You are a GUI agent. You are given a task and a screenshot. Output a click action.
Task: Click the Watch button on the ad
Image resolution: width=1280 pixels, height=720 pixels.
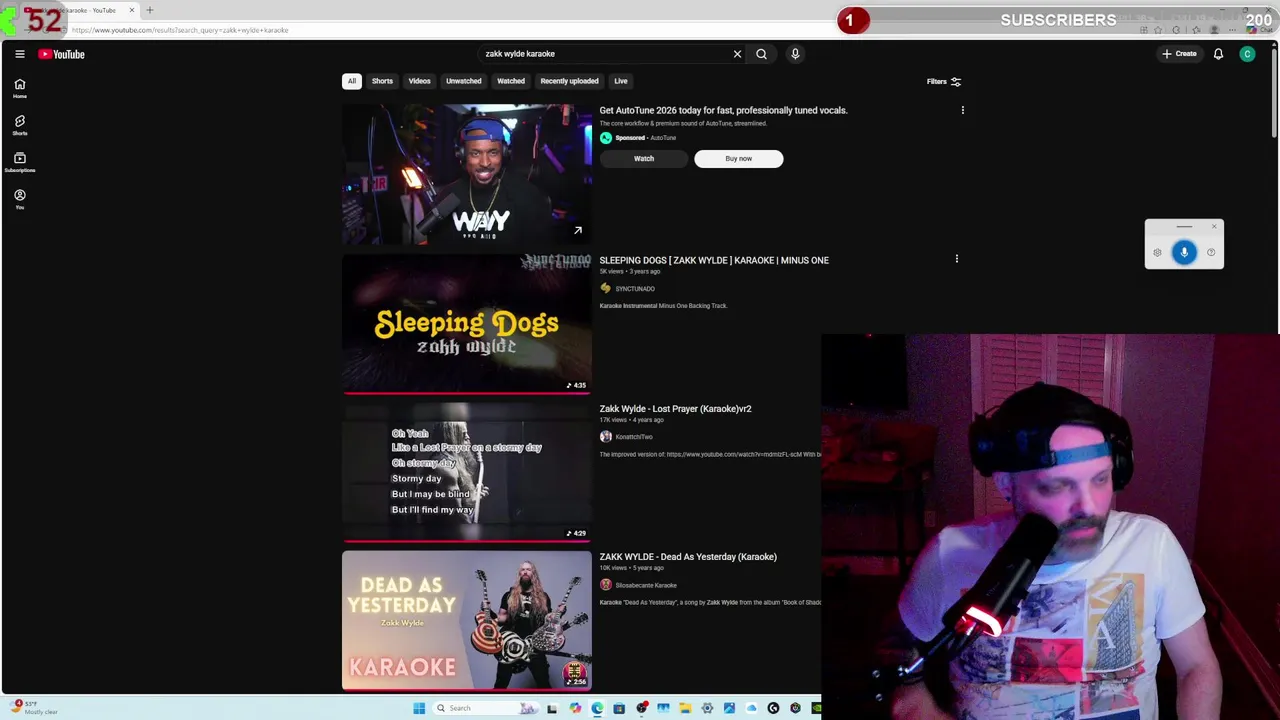tap(644, 158)
